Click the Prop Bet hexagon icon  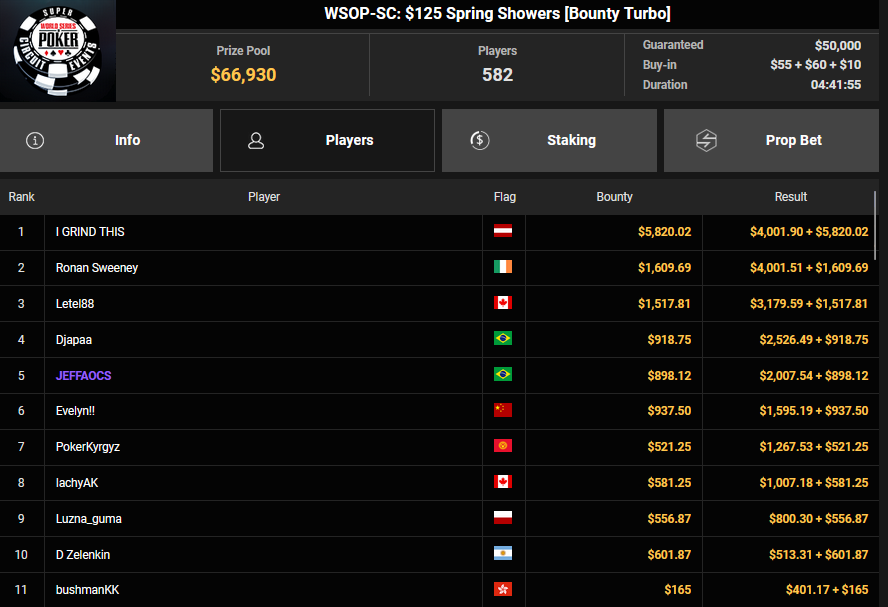pos(706,141)
